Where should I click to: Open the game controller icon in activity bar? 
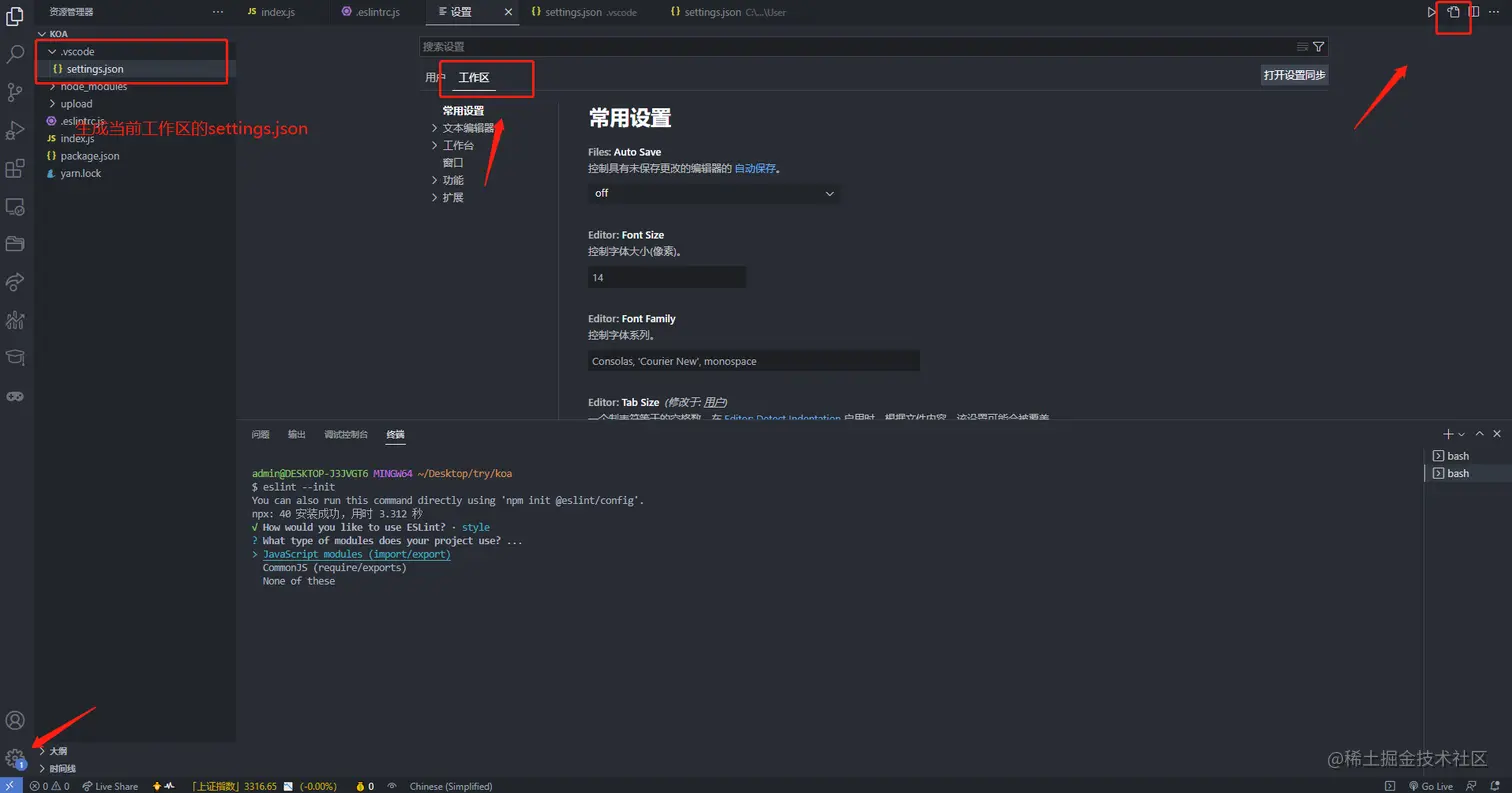tap(15, 396)
